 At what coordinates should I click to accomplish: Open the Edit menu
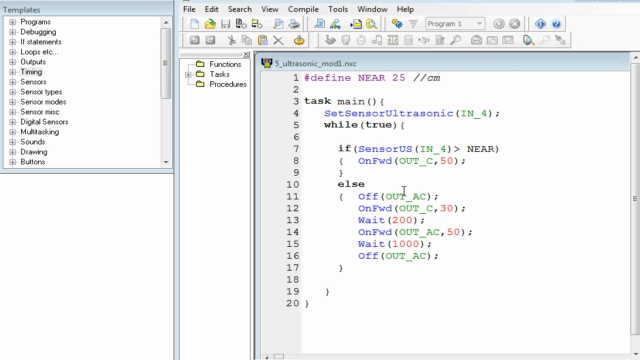(x=211, y=9)
